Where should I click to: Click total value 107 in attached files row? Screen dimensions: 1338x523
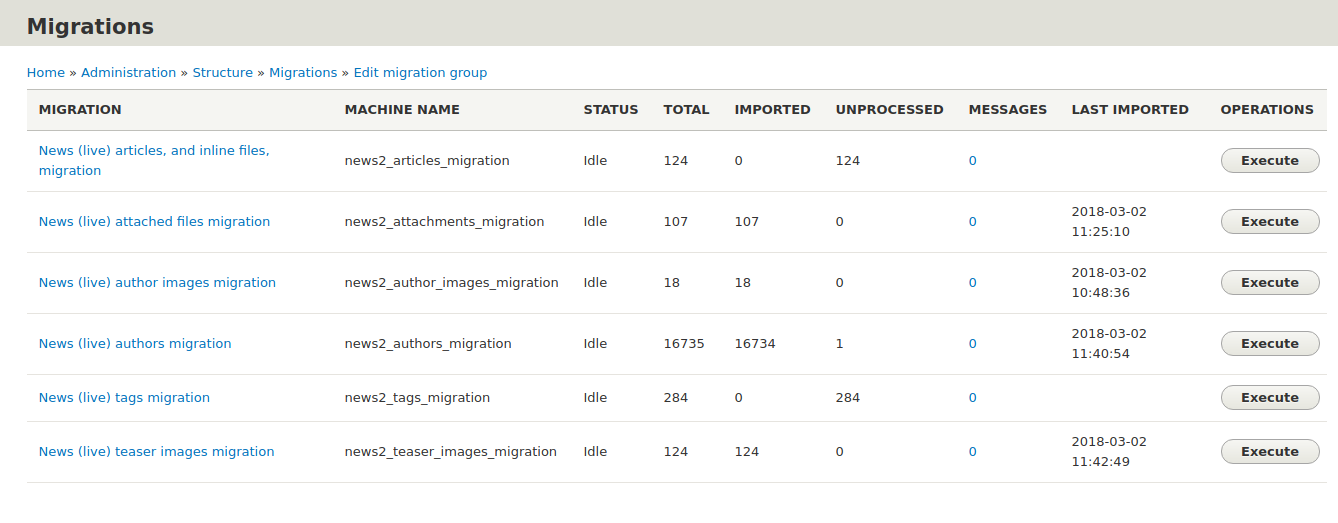676,222
